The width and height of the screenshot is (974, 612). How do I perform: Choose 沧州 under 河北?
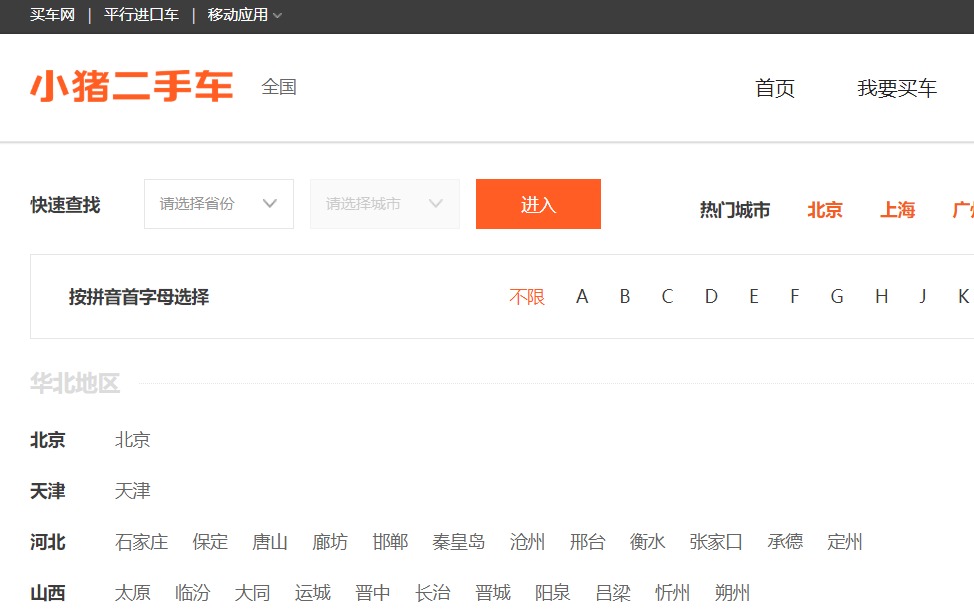[x=527, y=542]
